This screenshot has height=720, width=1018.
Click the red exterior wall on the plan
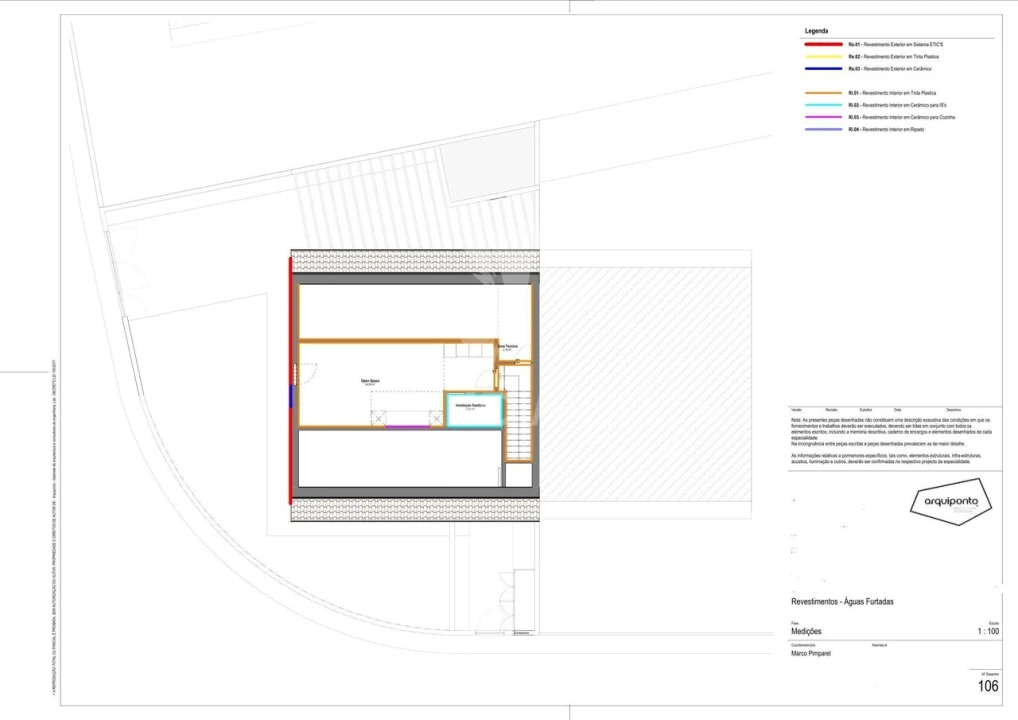pos(291,380)
